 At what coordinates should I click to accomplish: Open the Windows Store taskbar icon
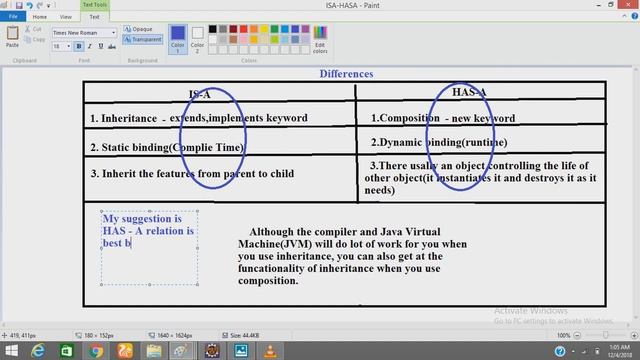pyautogui.click(x=67, y=351)
